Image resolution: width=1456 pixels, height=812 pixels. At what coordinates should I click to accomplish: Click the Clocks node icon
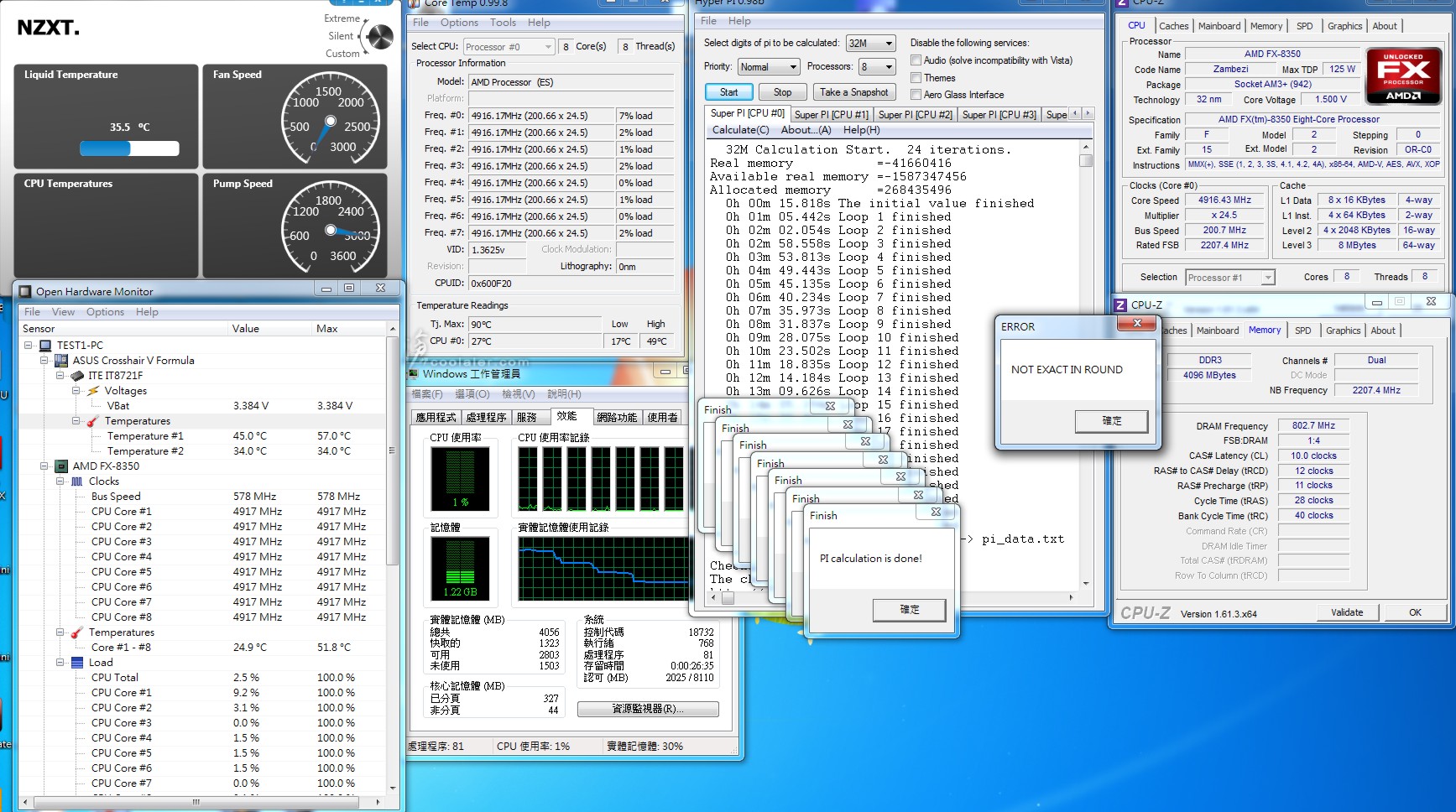coord(77,481)
